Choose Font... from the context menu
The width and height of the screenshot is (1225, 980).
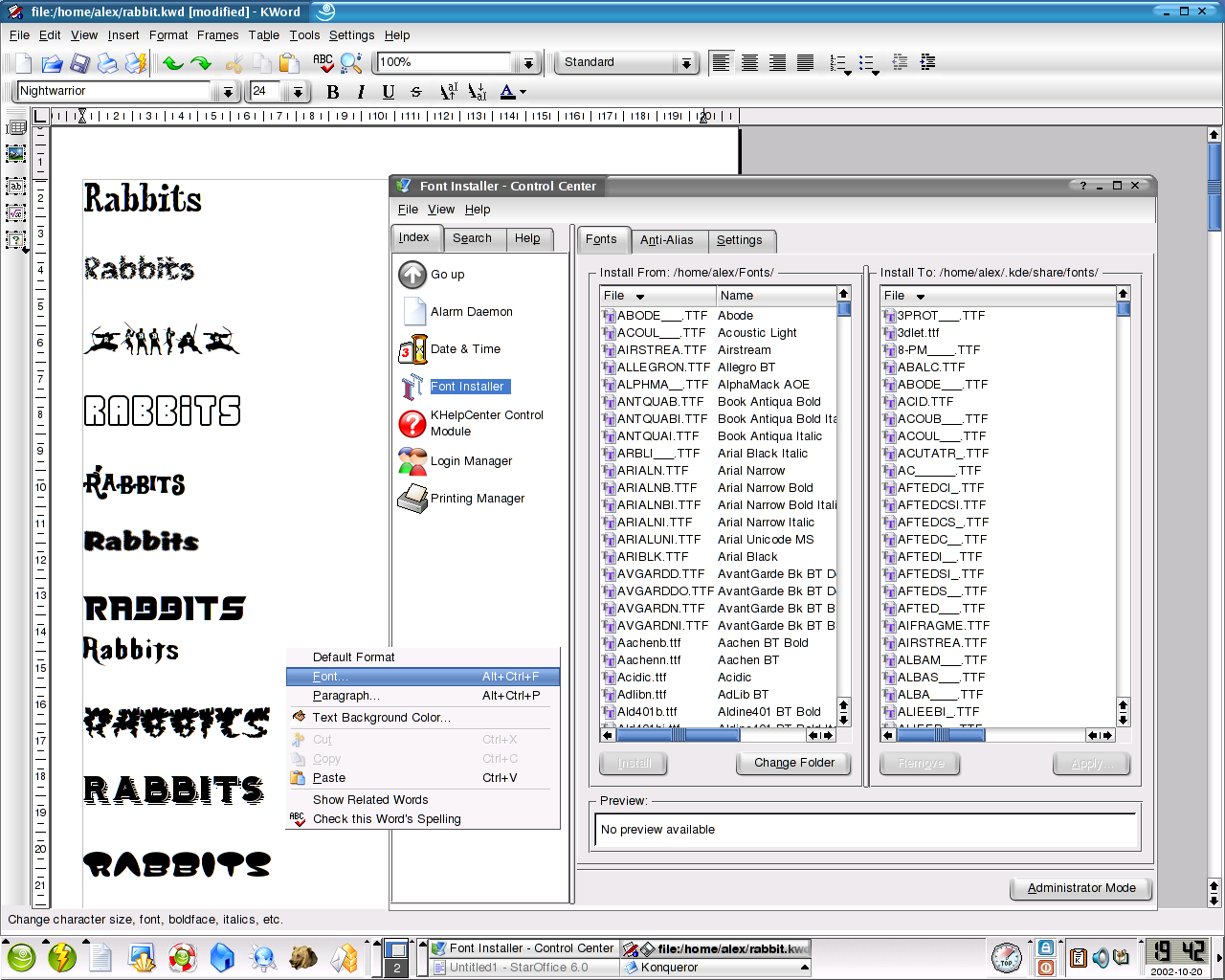pyautogui.click(x=423, y=677)
